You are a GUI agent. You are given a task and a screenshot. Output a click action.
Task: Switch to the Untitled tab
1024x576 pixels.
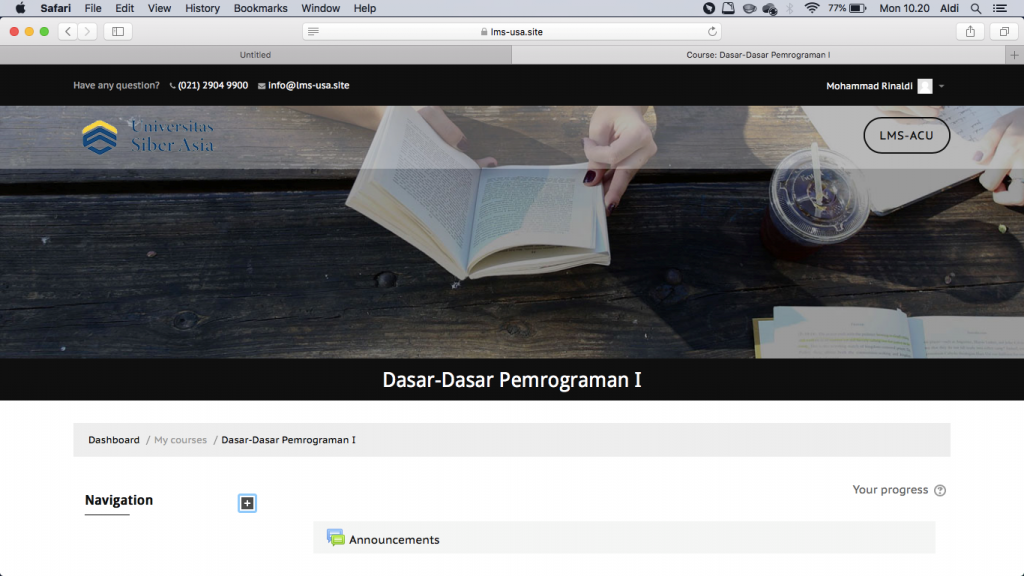pyautogui.click(x=255, y=55)
